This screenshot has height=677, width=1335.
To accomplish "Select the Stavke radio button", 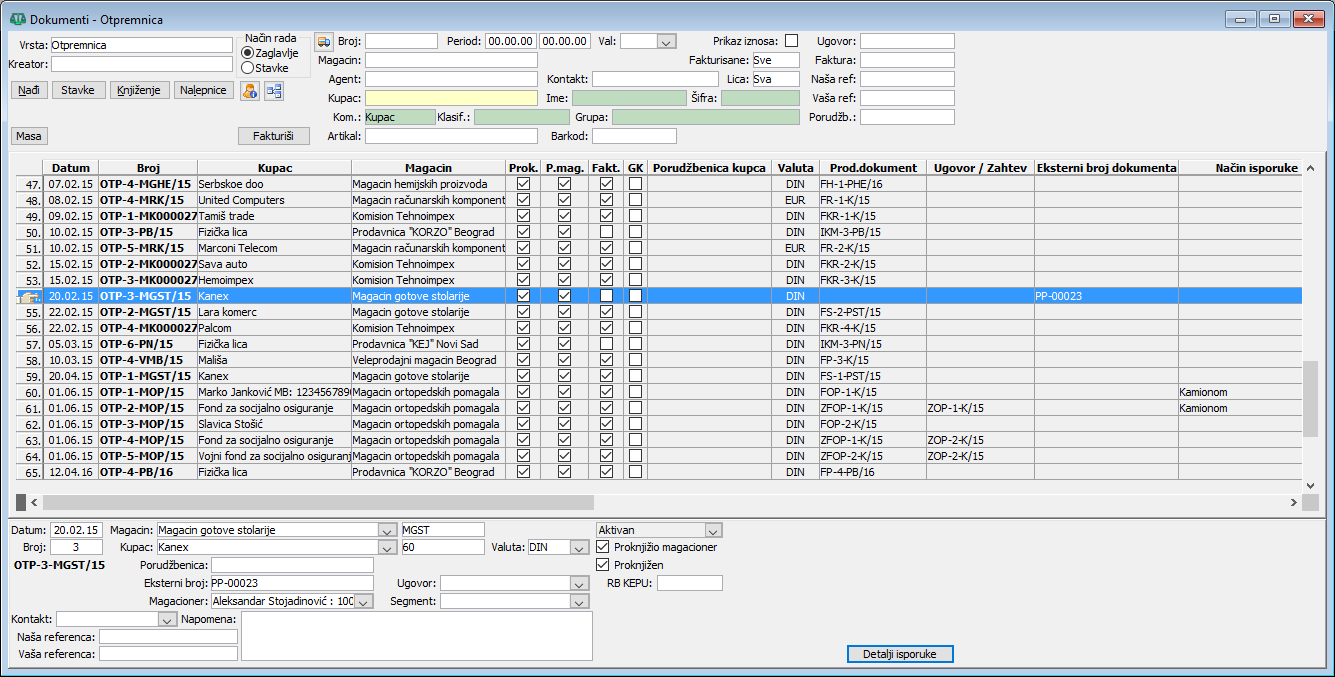I will [x=247, y=68].
